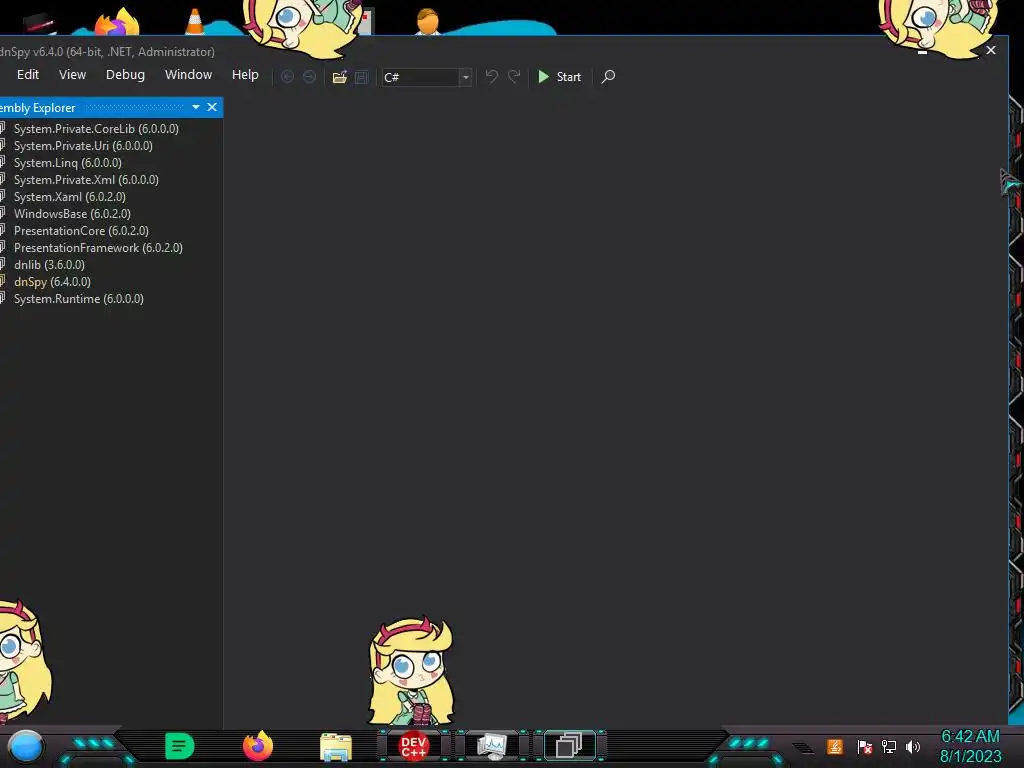Image resolution: width=1024 pixels, height=768 pixels.
Task: Select System.Xaml (6.0.2.0) assembly
Action: [x=70, y=197]
